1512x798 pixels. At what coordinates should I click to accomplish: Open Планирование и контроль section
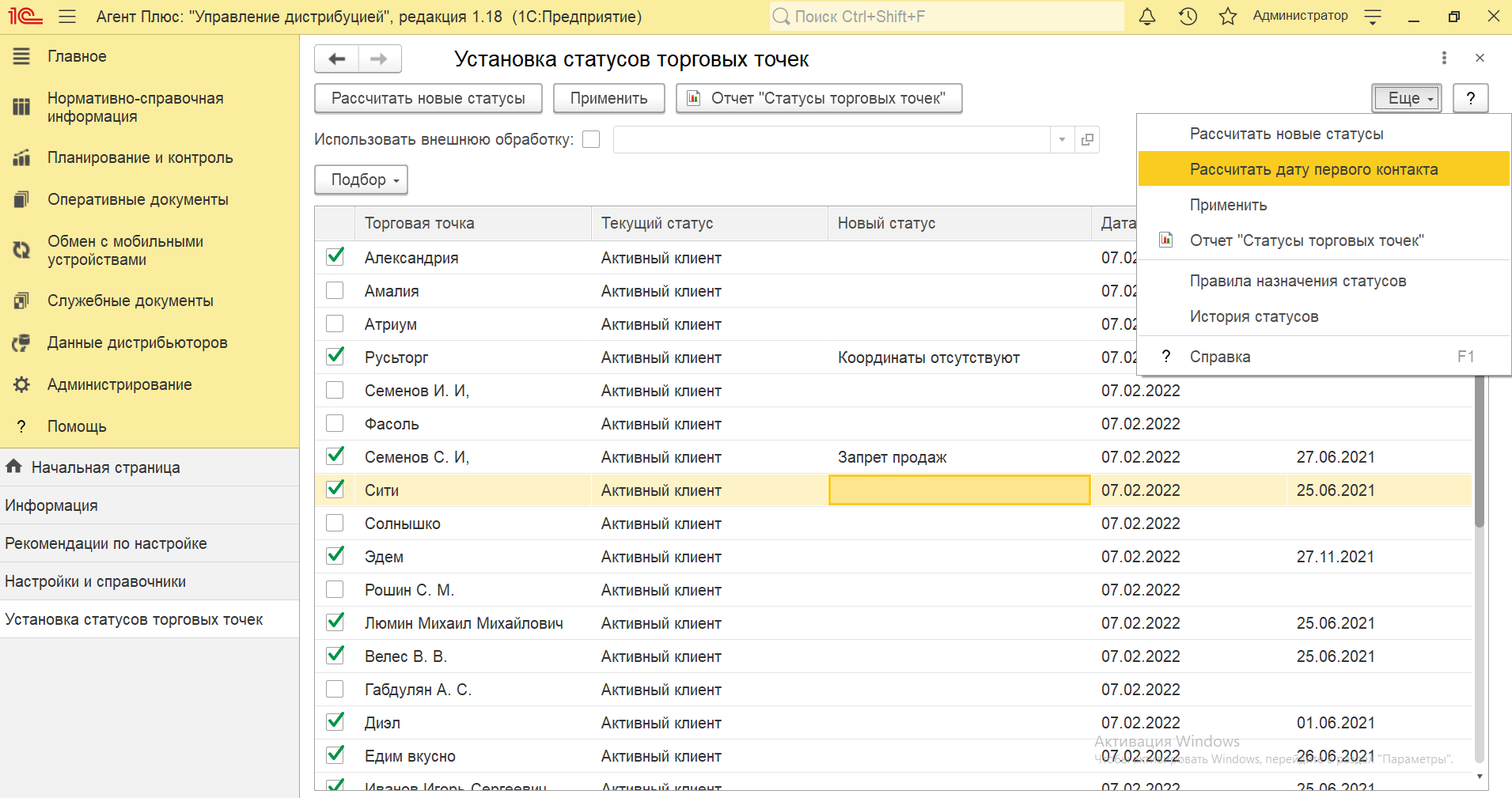[139, 157]
